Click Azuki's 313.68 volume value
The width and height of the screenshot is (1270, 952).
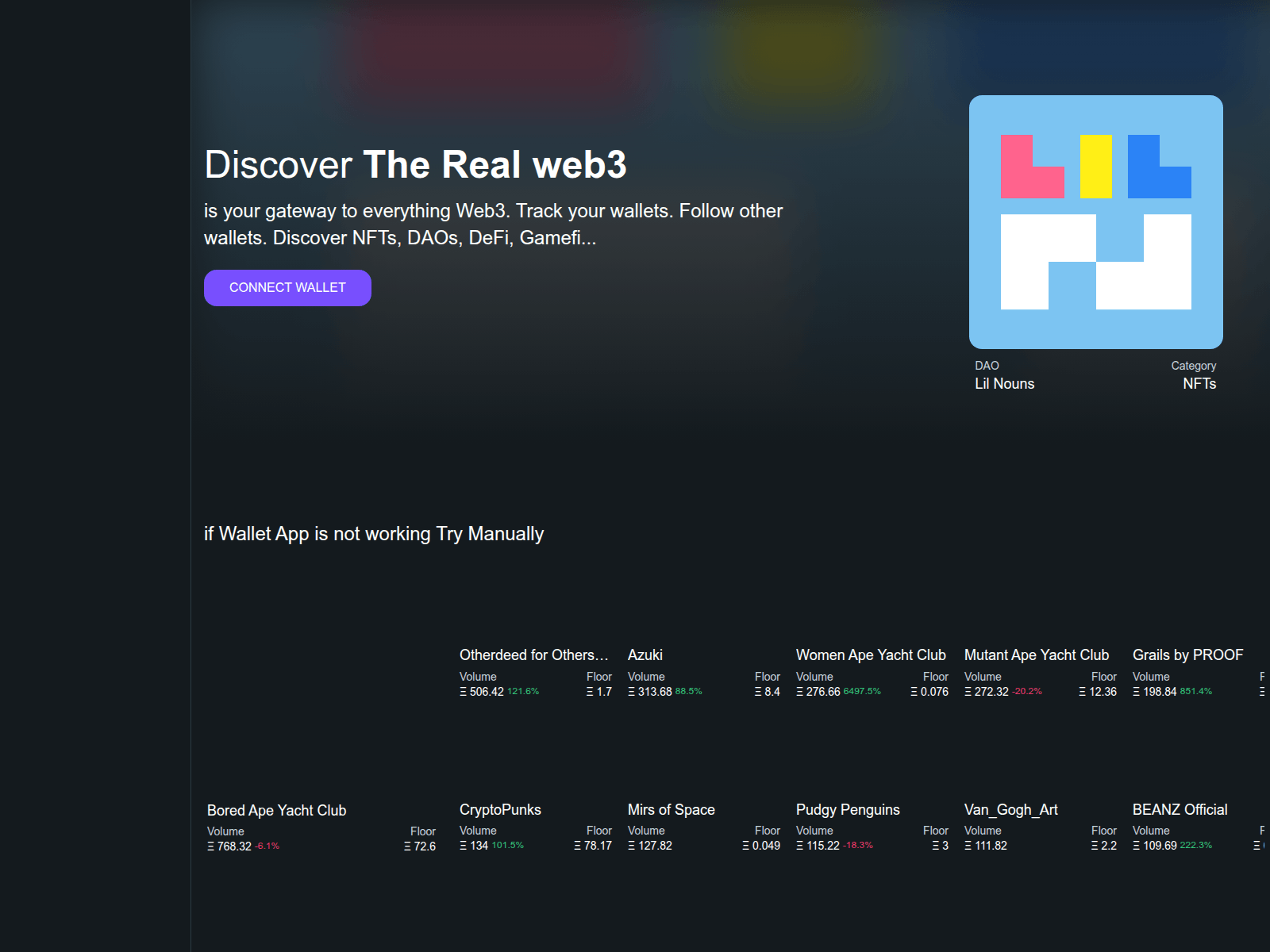point(654,692)
